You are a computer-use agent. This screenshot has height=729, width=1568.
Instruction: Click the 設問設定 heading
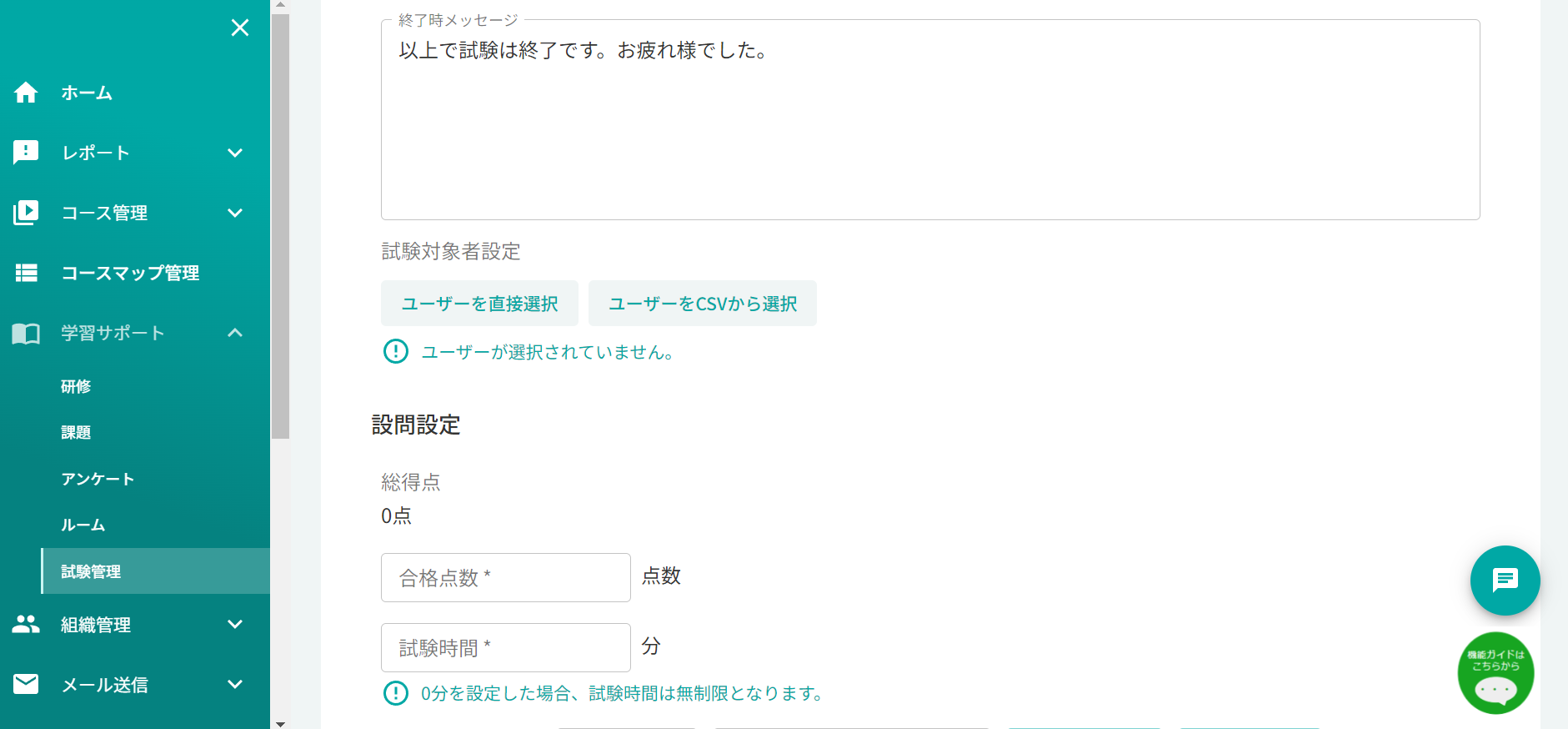tap(416, 425)
